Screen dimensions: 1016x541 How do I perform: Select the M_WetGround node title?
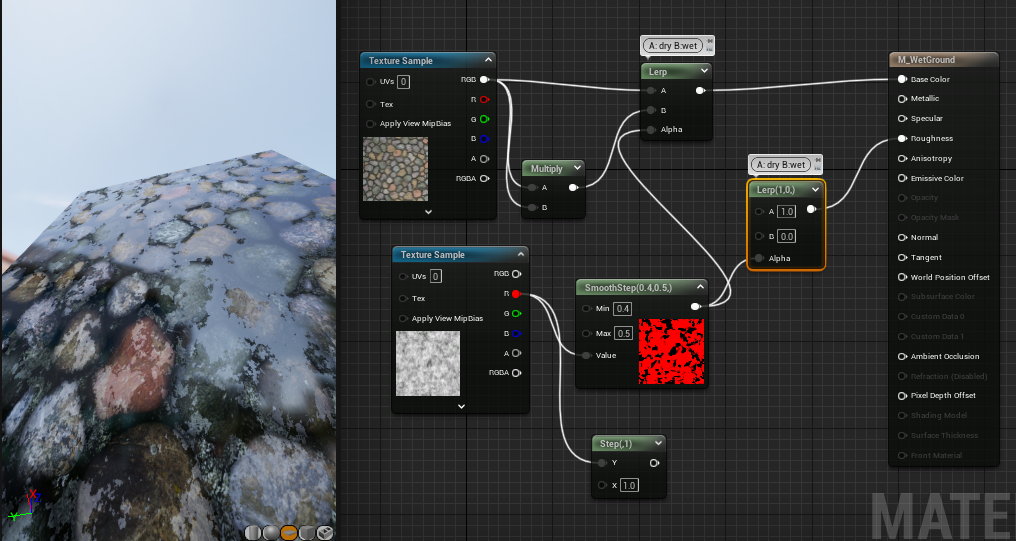coord(926,60)
